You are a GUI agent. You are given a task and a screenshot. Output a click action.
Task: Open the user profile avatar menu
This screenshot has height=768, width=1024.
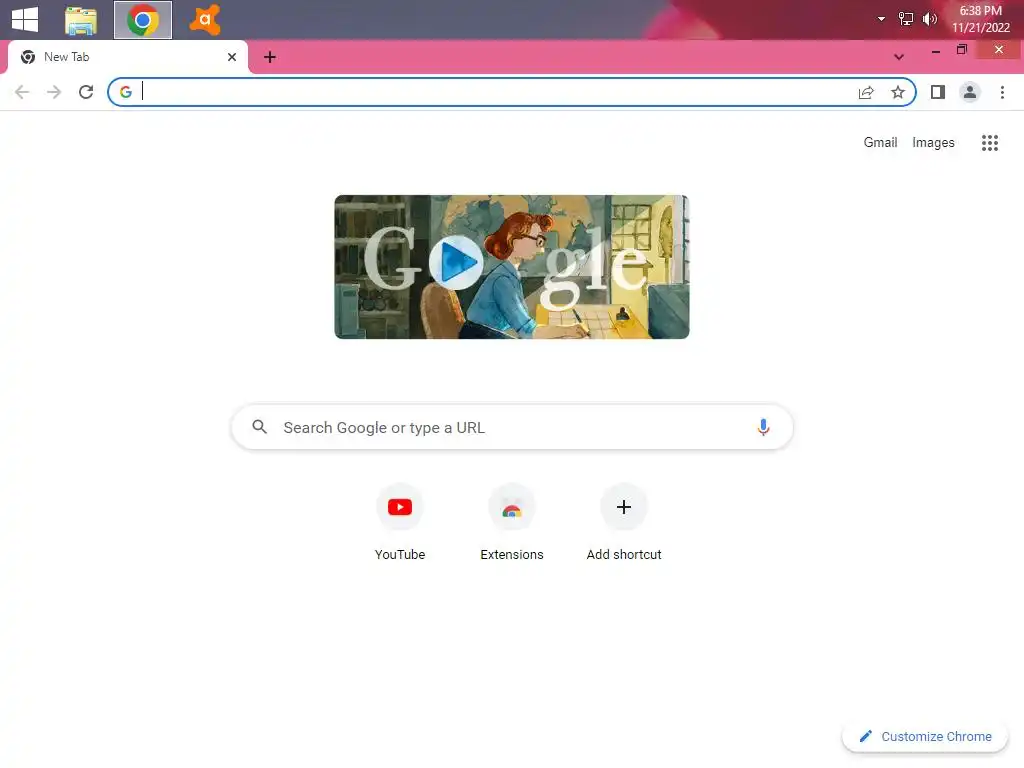point(970,92)
